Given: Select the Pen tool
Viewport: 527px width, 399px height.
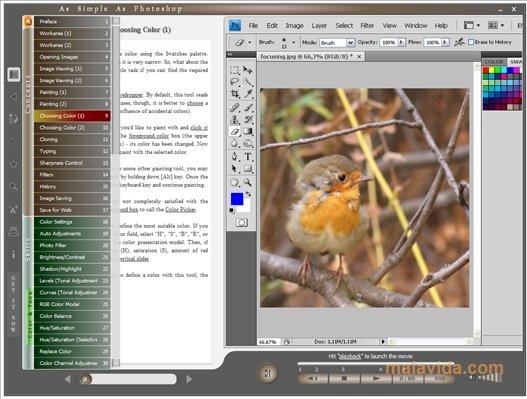Looking at the screenshot, I should tap(235, 157).
